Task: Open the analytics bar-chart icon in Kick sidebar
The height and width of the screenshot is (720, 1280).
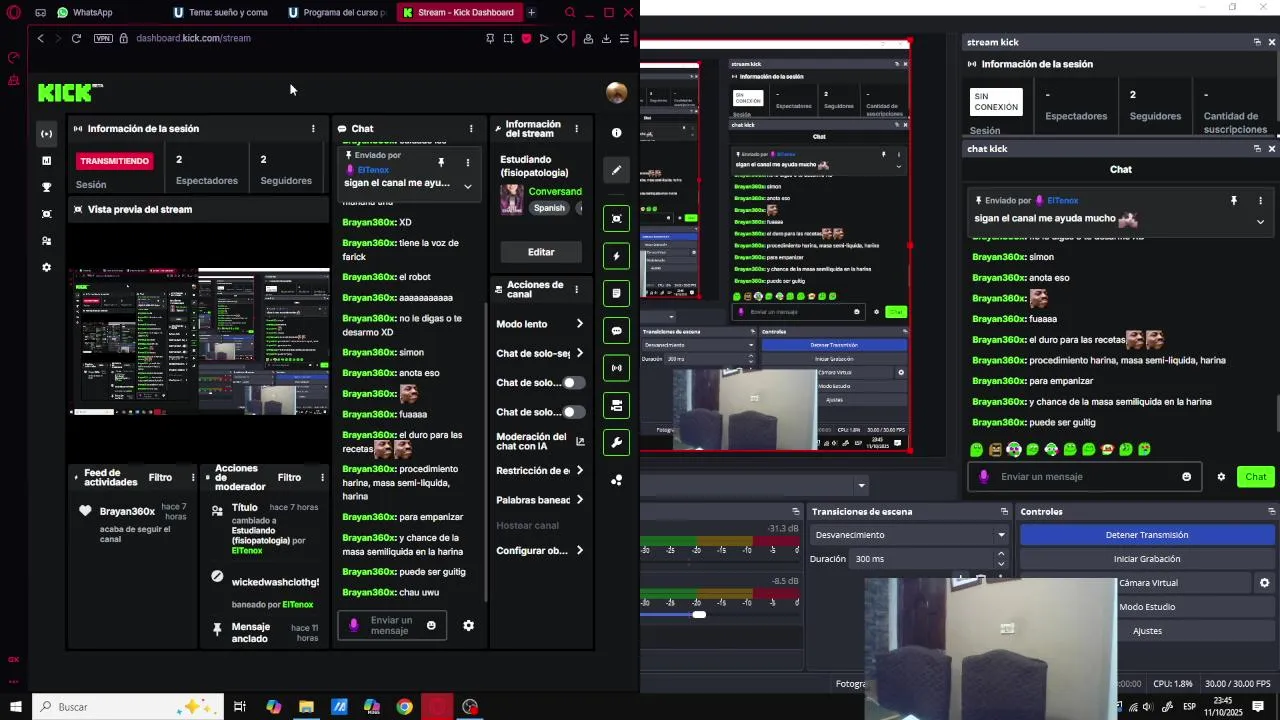Action: (x=46, y=160)
